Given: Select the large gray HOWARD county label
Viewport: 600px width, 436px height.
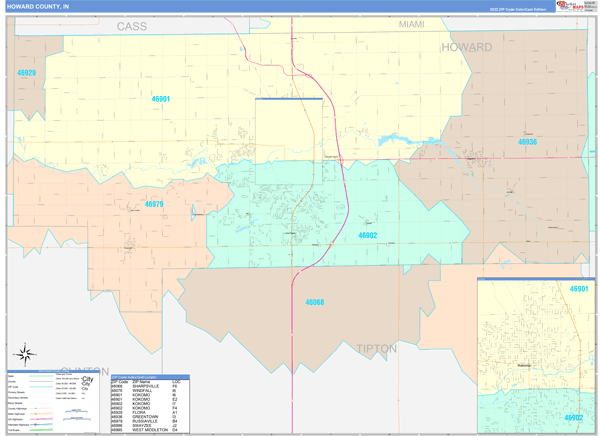Looking at the screenshot, I should tap(467, 47).
